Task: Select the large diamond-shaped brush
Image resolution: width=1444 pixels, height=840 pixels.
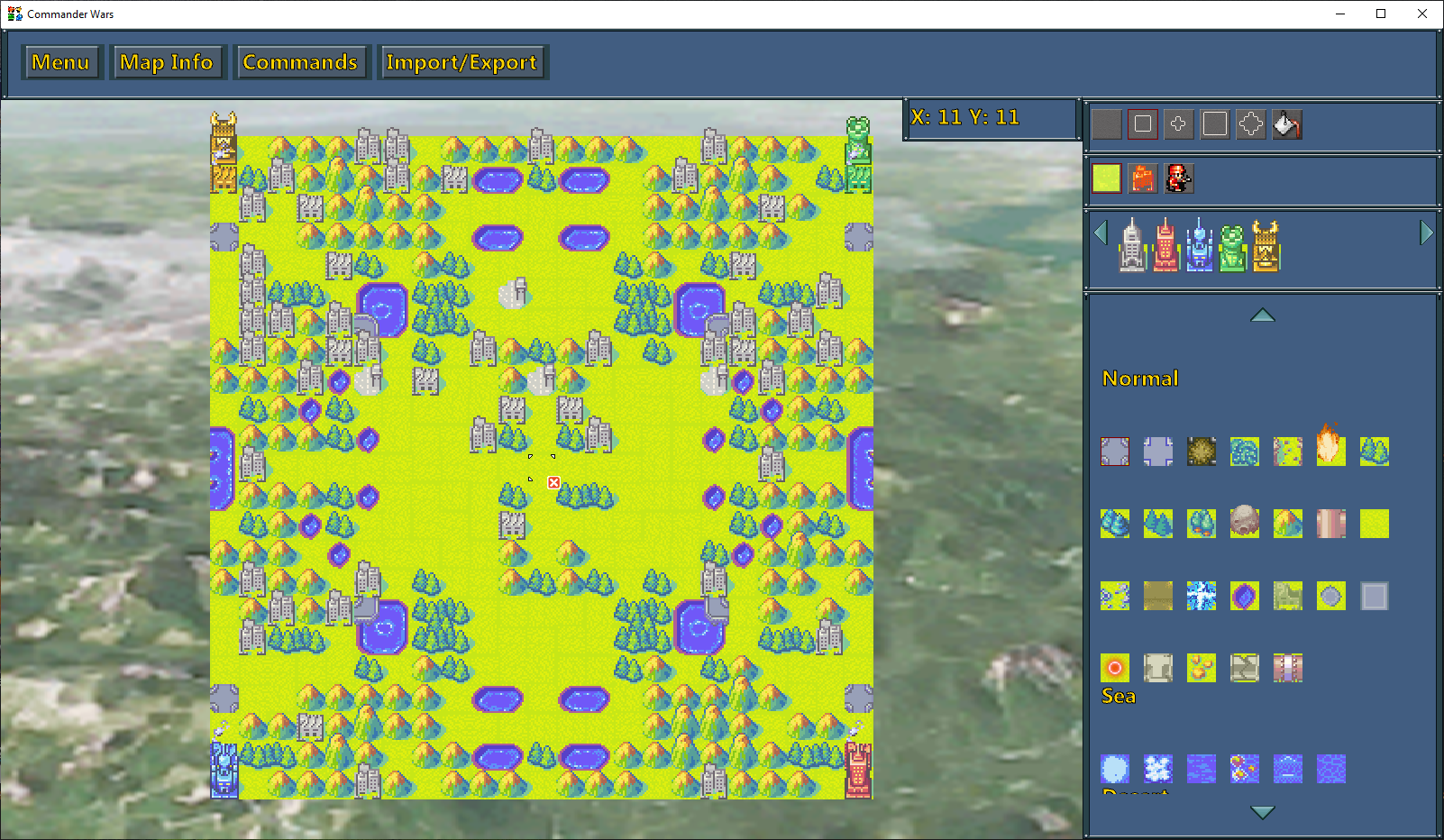Action: [x=1251, y=124]
